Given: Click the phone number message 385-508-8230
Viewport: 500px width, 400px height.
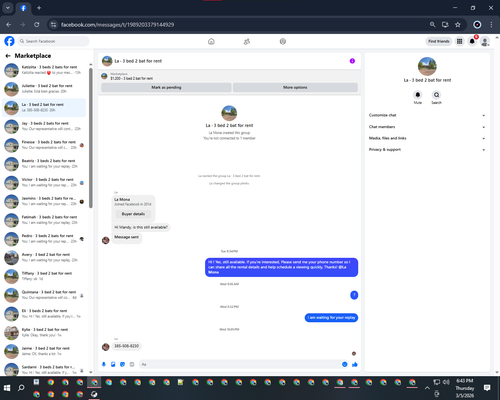Looking at the screenshot, I should coord(126,346).
